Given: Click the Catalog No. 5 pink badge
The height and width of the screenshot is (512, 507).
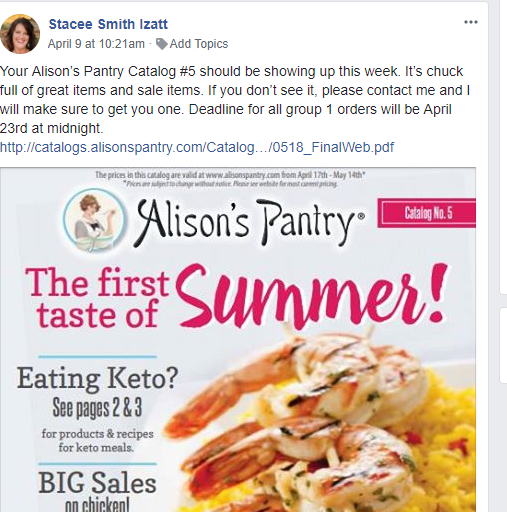Looking at the screenshot, I should (x=426, y=213).
